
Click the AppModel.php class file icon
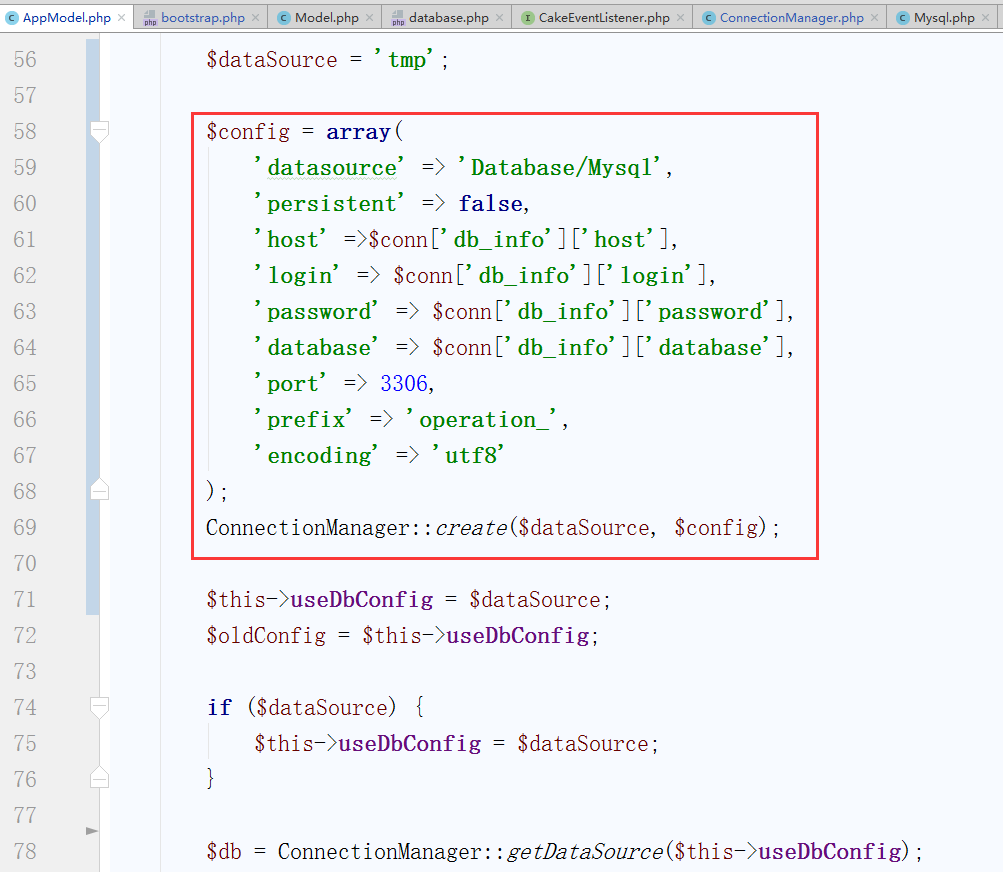12,18
